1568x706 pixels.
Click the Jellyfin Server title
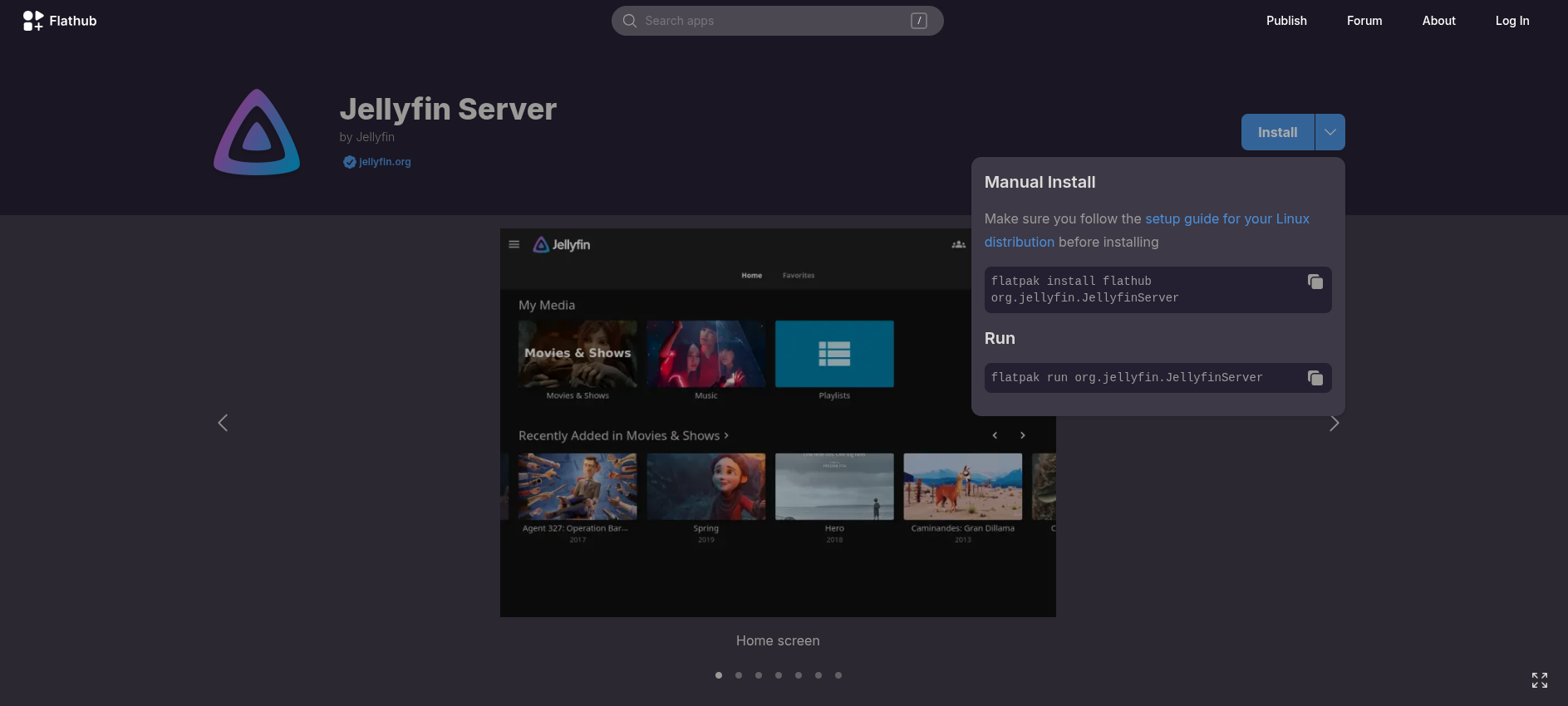click(448, 110)
